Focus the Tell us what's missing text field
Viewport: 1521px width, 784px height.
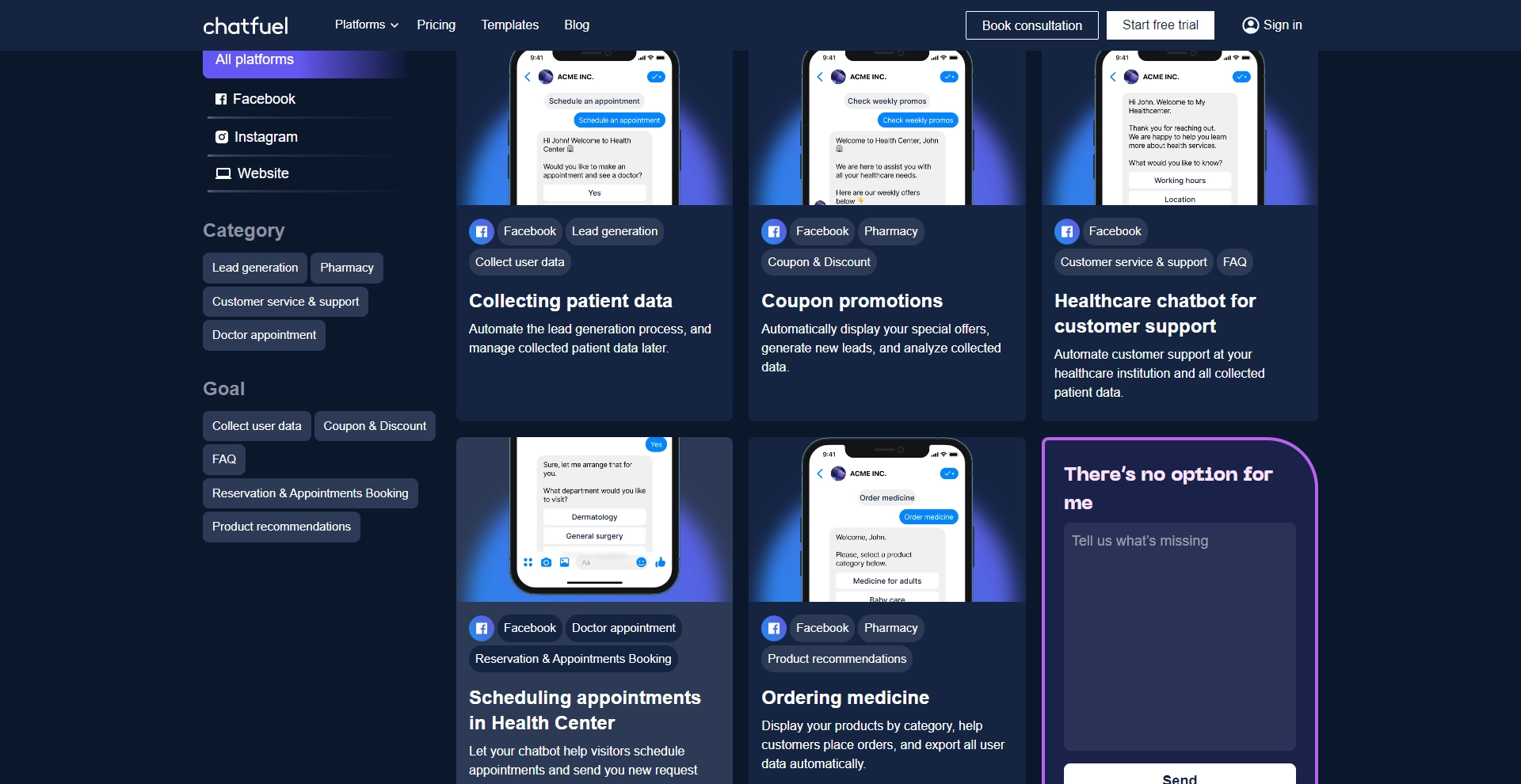[1180, 637]
